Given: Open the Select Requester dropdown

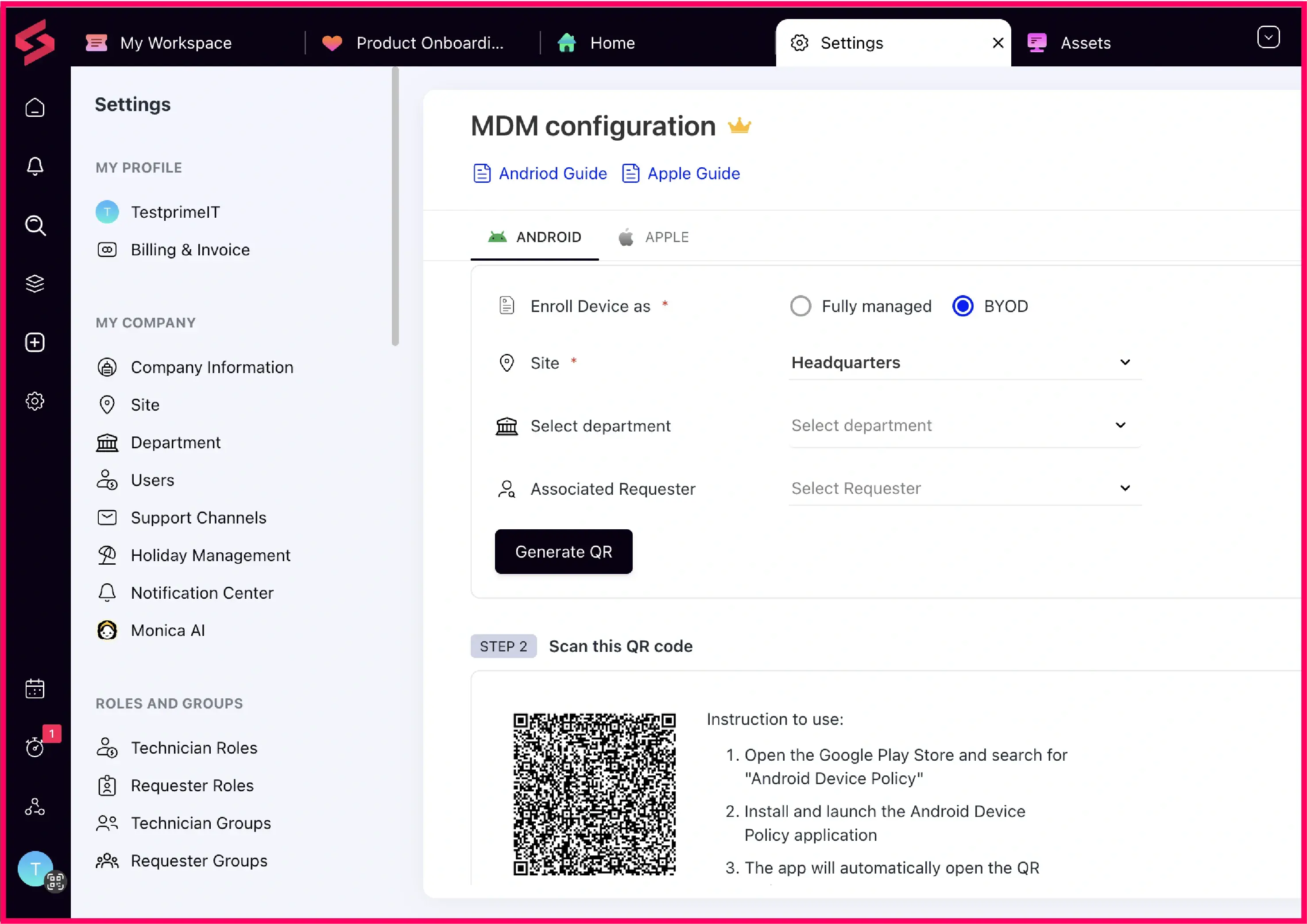Looking at the screenshot, I should [965, 488].
